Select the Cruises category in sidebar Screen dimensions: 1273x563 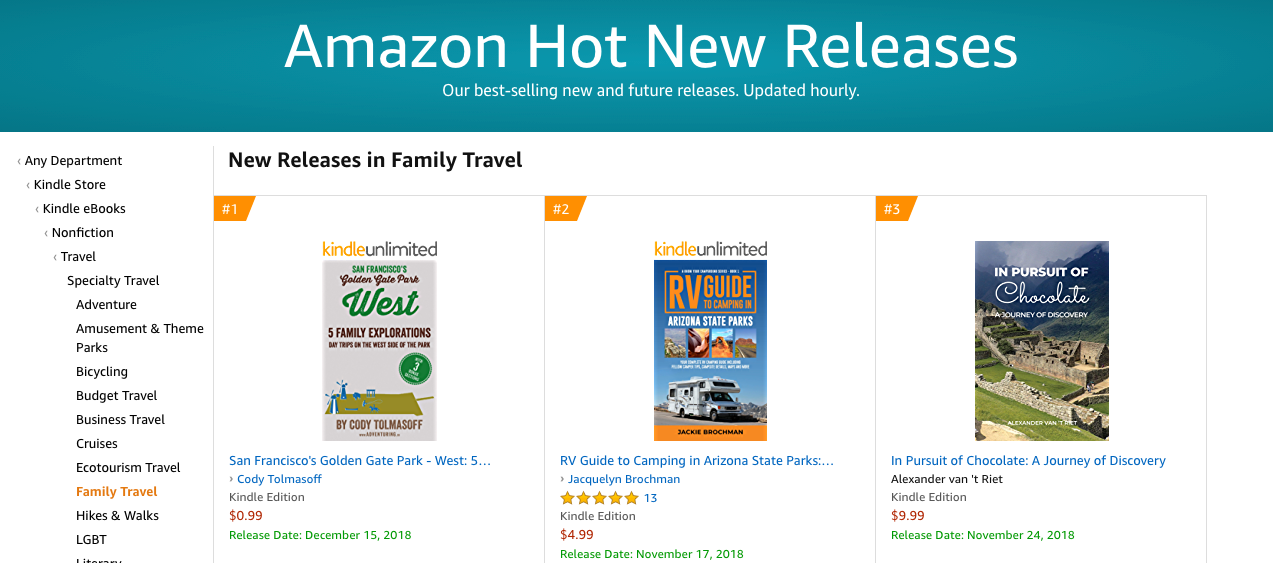(97, 444)
